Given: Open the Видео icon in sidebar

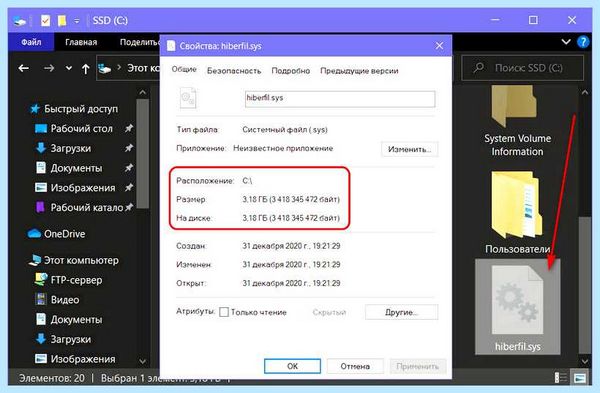Looking at the screenshot, I should pos(41,299).
